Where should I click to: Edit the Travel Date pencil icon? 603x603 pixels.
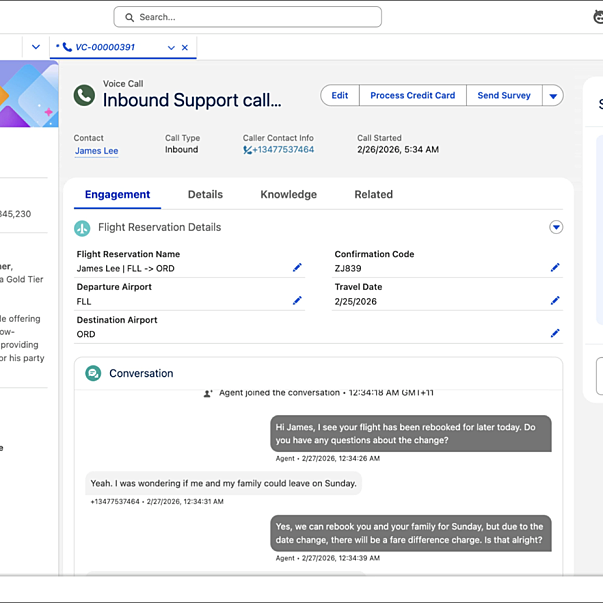click(555, 301)
